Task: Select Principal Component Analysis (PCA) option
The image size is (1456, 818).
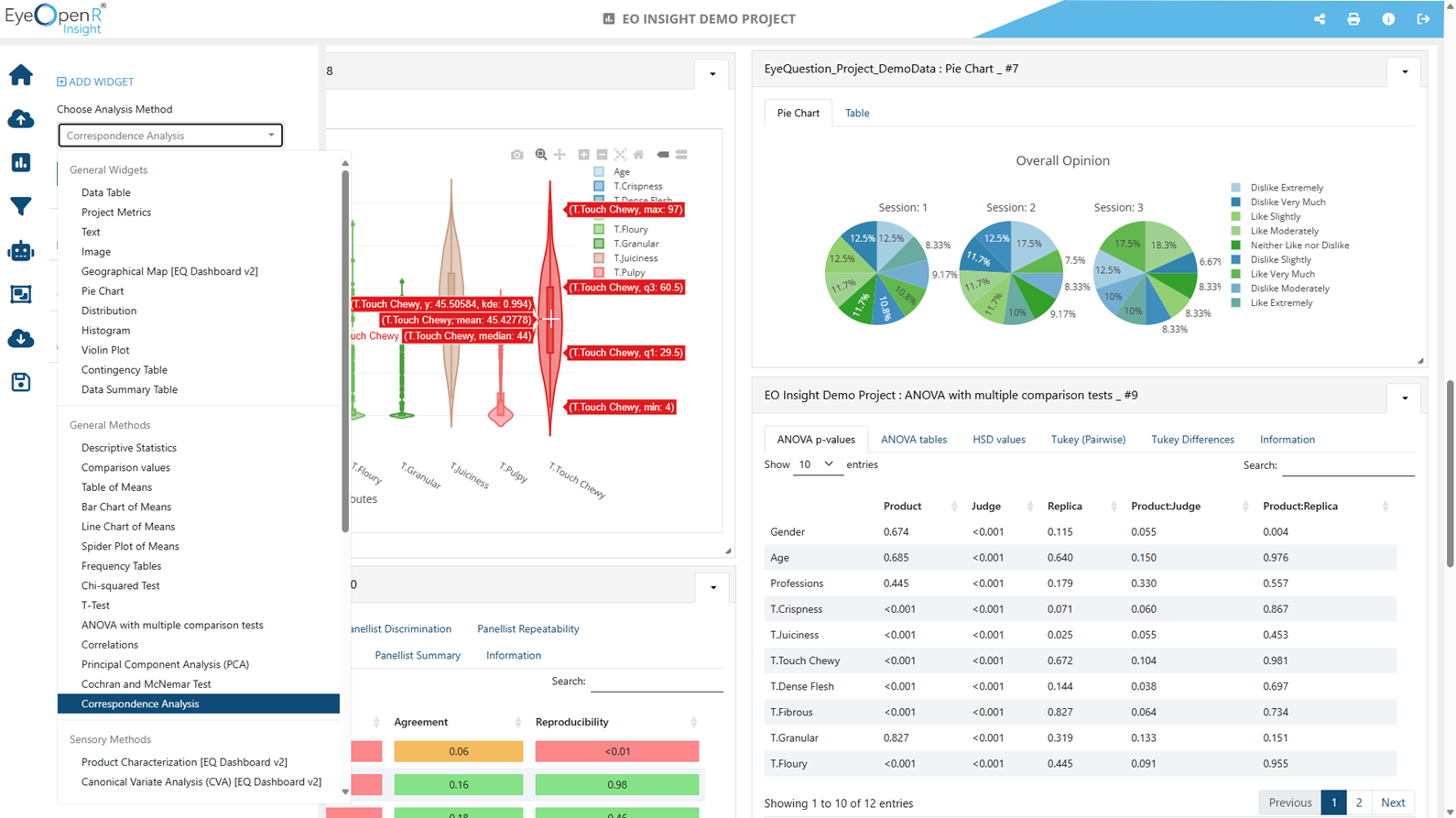Action: 165,664
